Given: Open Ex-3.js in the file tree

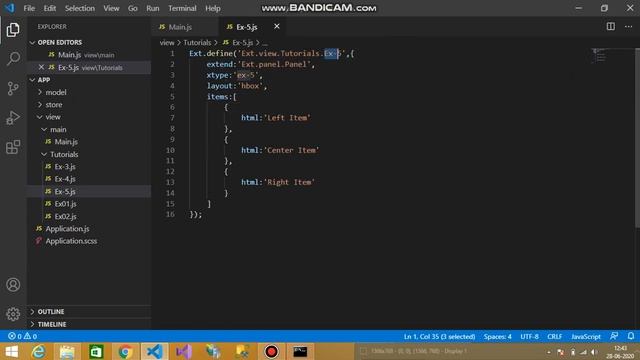Looking at the screenshot, I should tap(89, 167).
